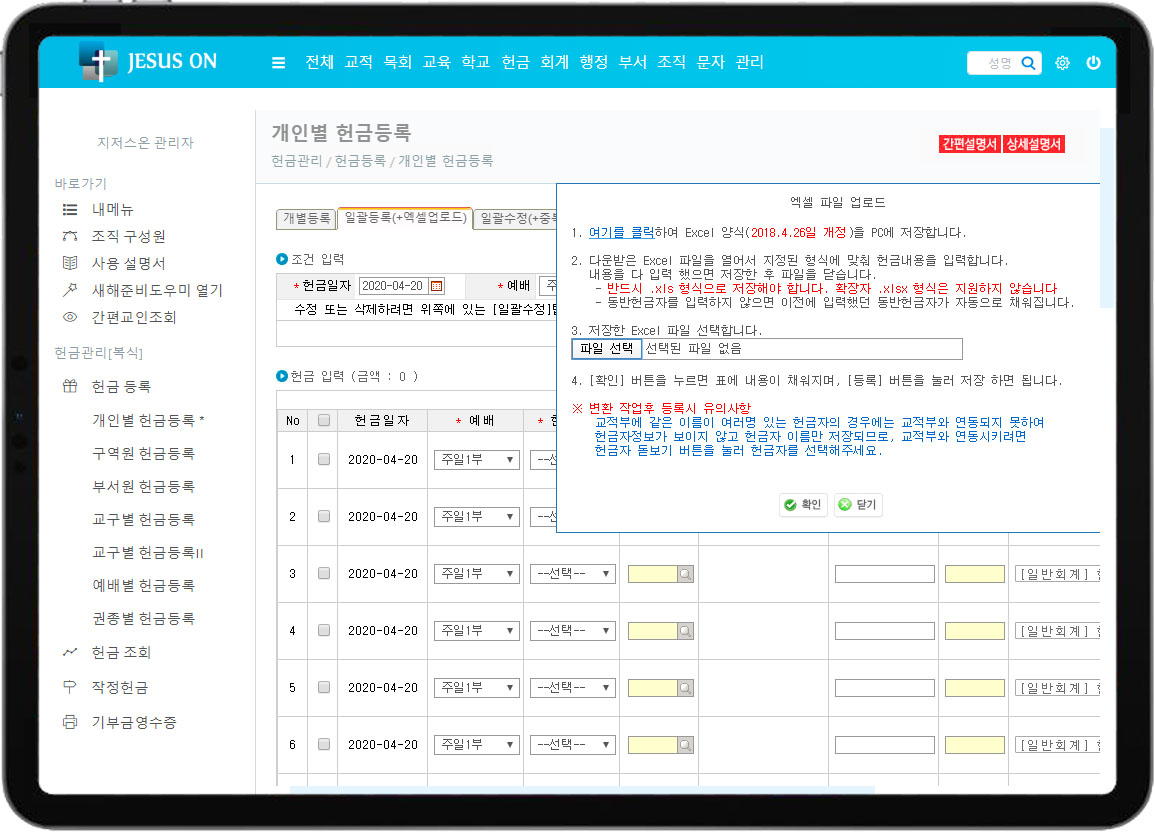Image resolution: width=1155 pixels, height=832 pixels.
Task: Click the 헌금 조회 chart icon in sidebar
Action: (70, 652)
